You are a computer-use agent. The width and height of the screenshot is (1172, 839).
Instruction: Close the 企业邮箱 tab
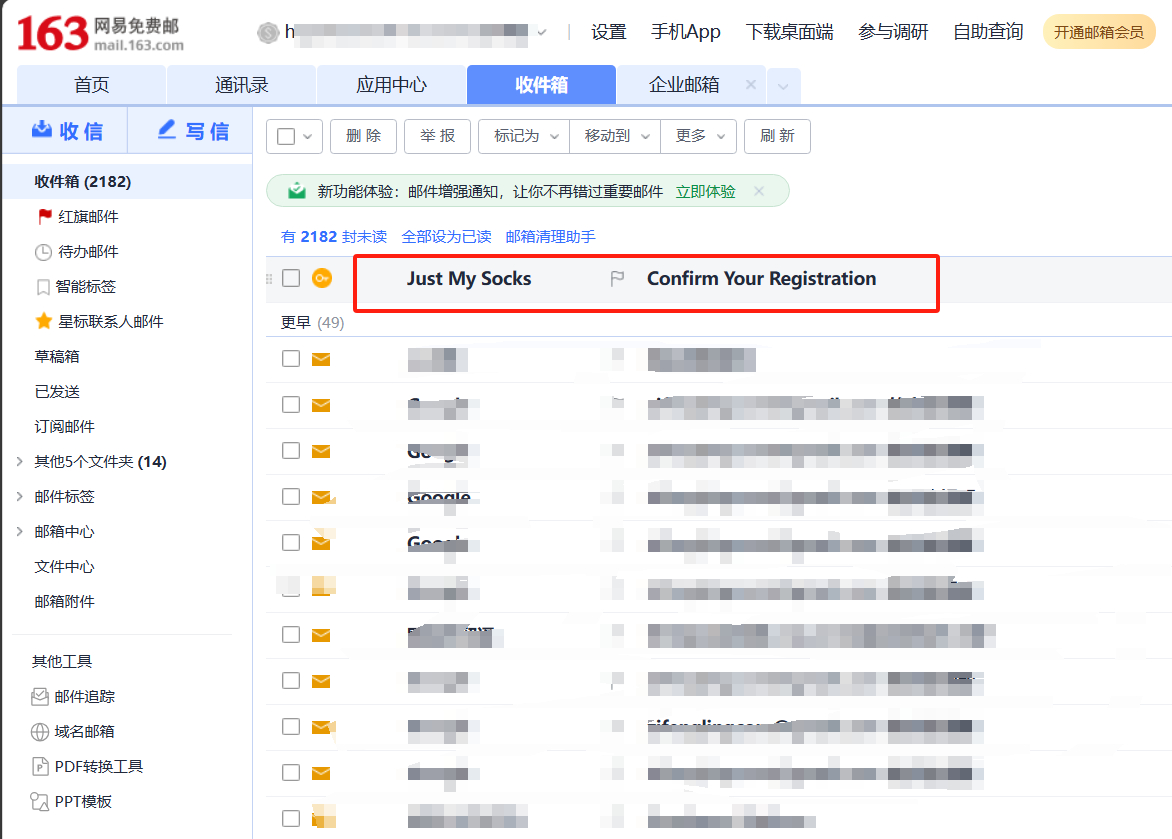751,85
